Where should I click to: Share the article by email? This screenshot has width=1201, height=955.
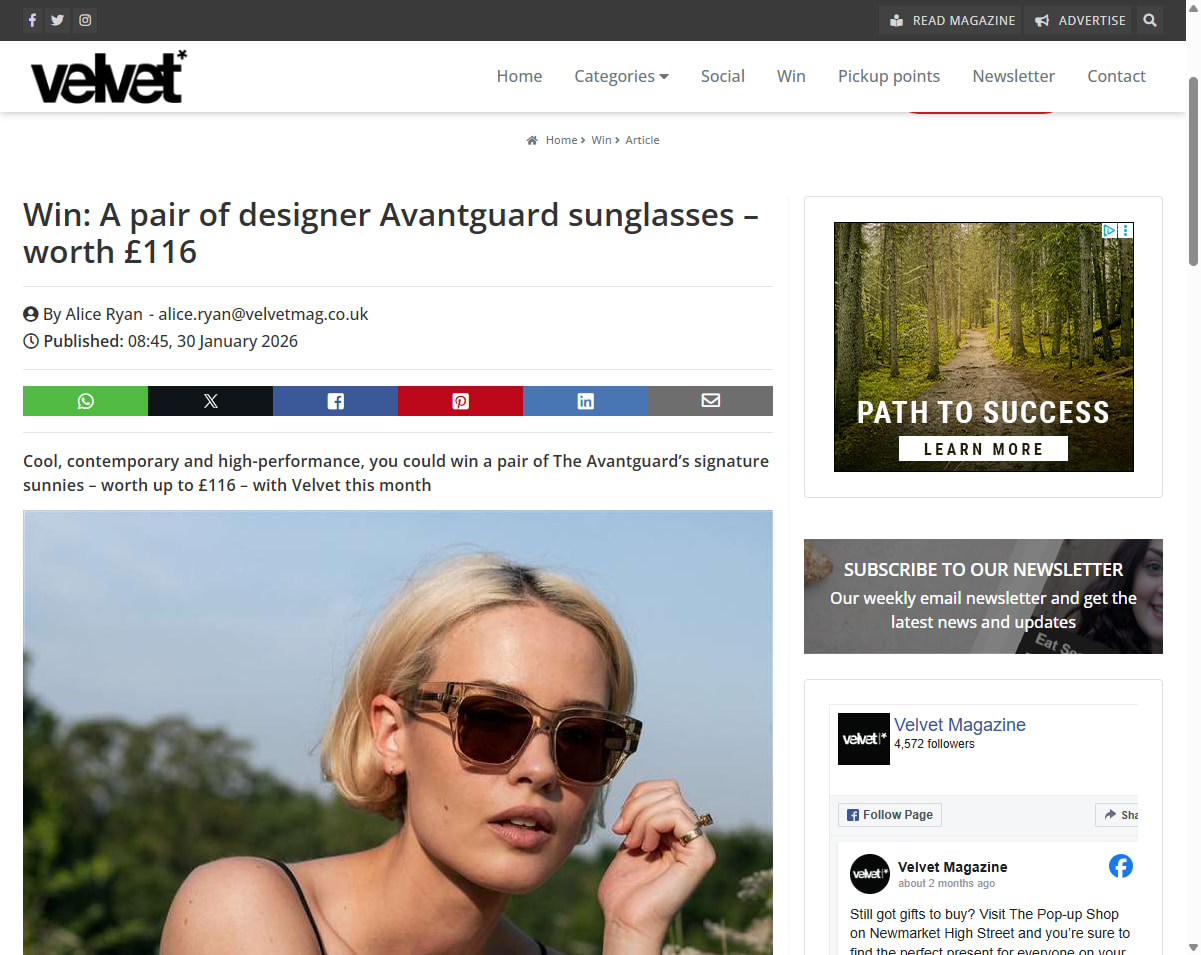(x=710, y=401)
